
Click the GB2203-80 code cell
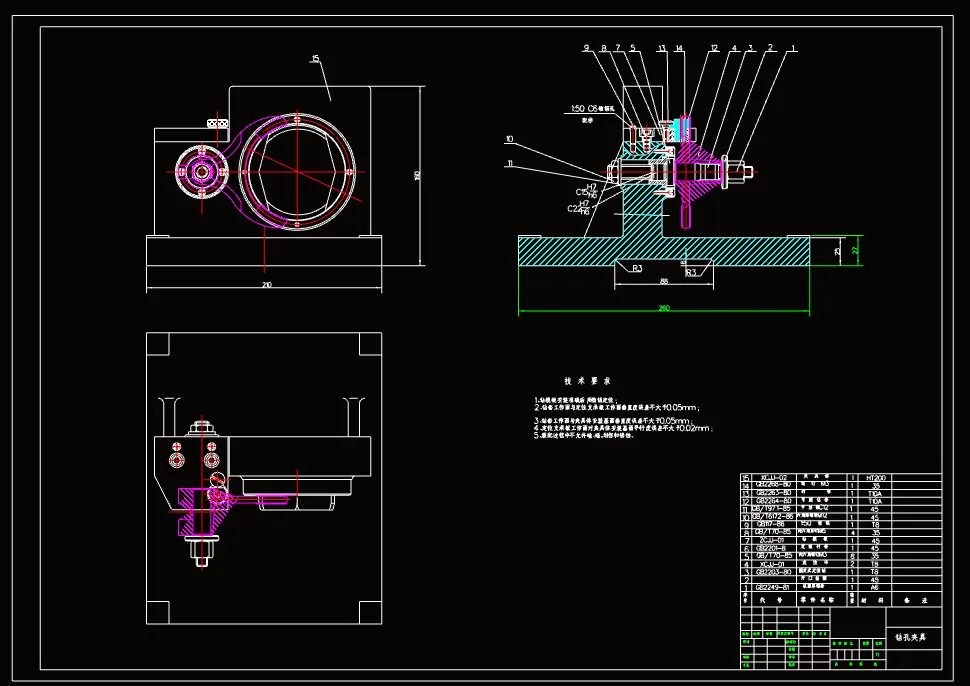point(773,572)
